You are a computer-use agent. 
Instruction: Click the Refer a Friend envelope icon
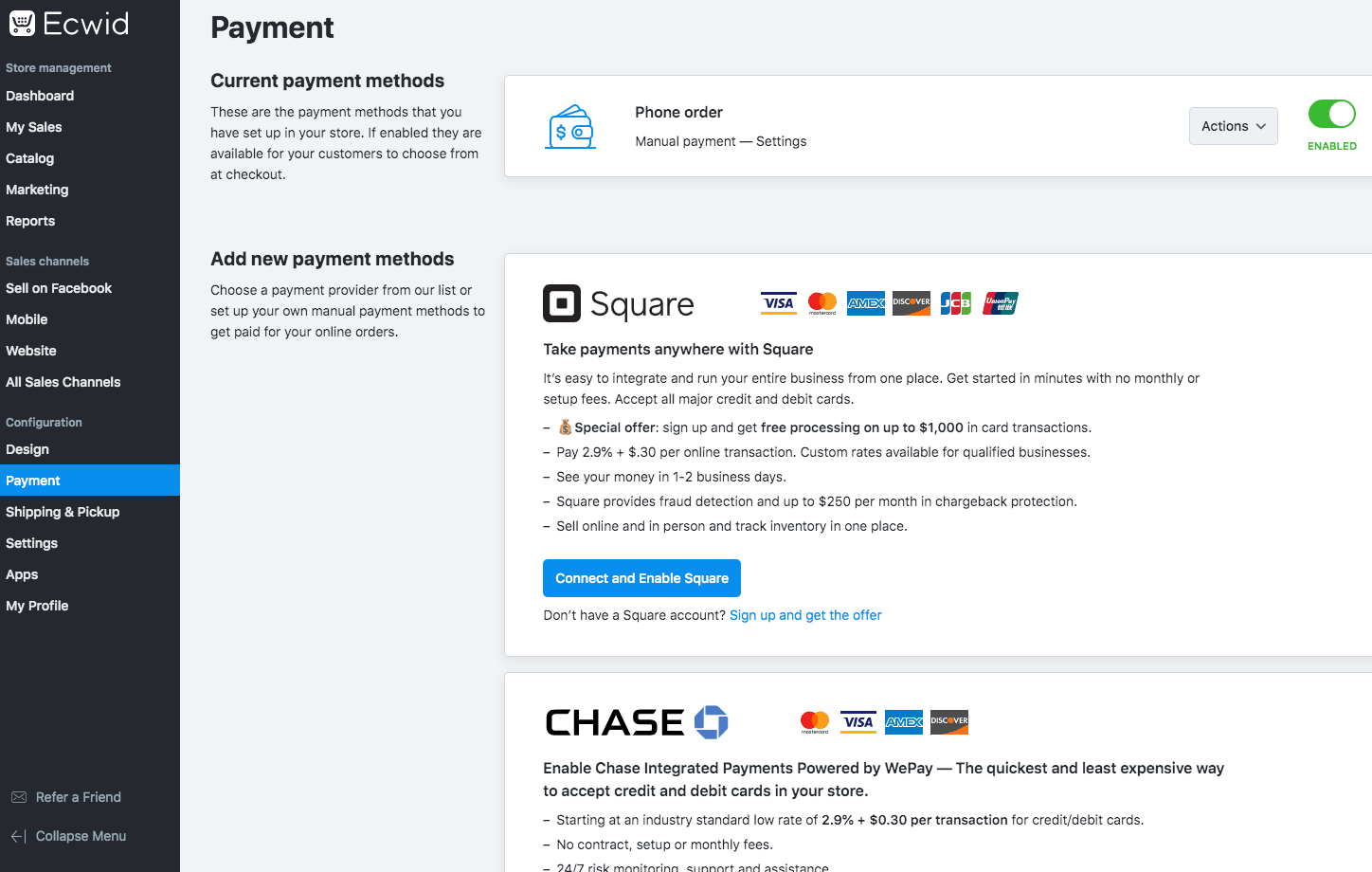(19, 797)
